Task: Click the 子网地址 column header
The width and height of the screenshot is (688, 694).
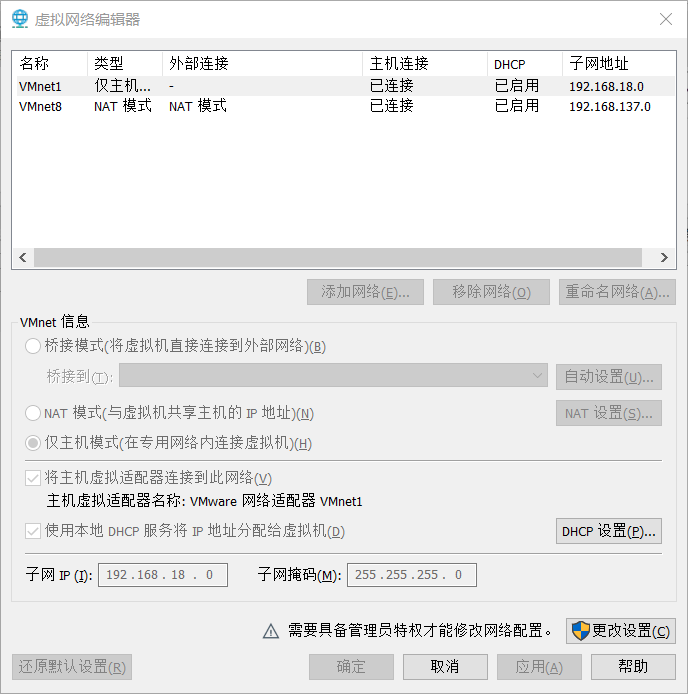Action: tap(619, 64)
